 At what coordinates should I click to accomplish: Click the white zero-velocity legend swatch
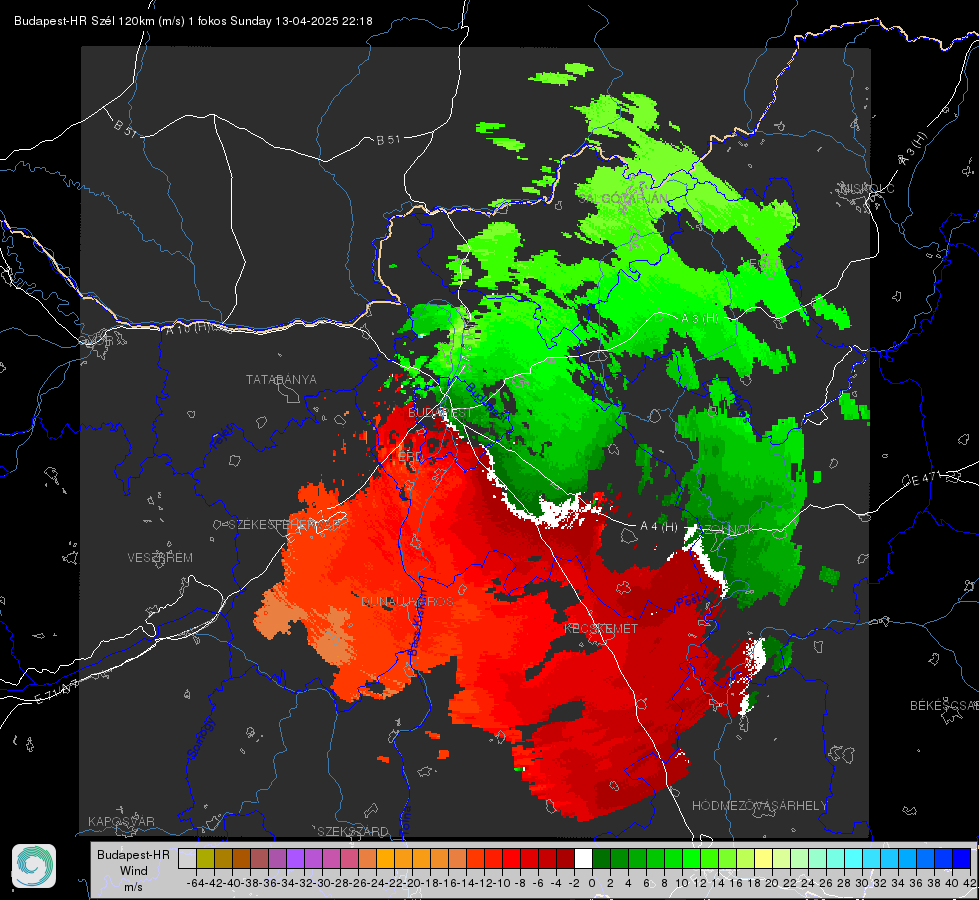pyautogui.click(x=583, y=858)
